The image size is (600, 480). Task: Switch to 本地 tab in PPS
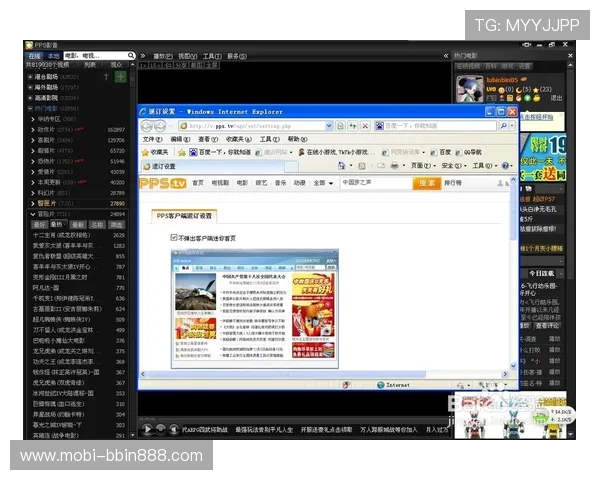click(x=53, y=56)
